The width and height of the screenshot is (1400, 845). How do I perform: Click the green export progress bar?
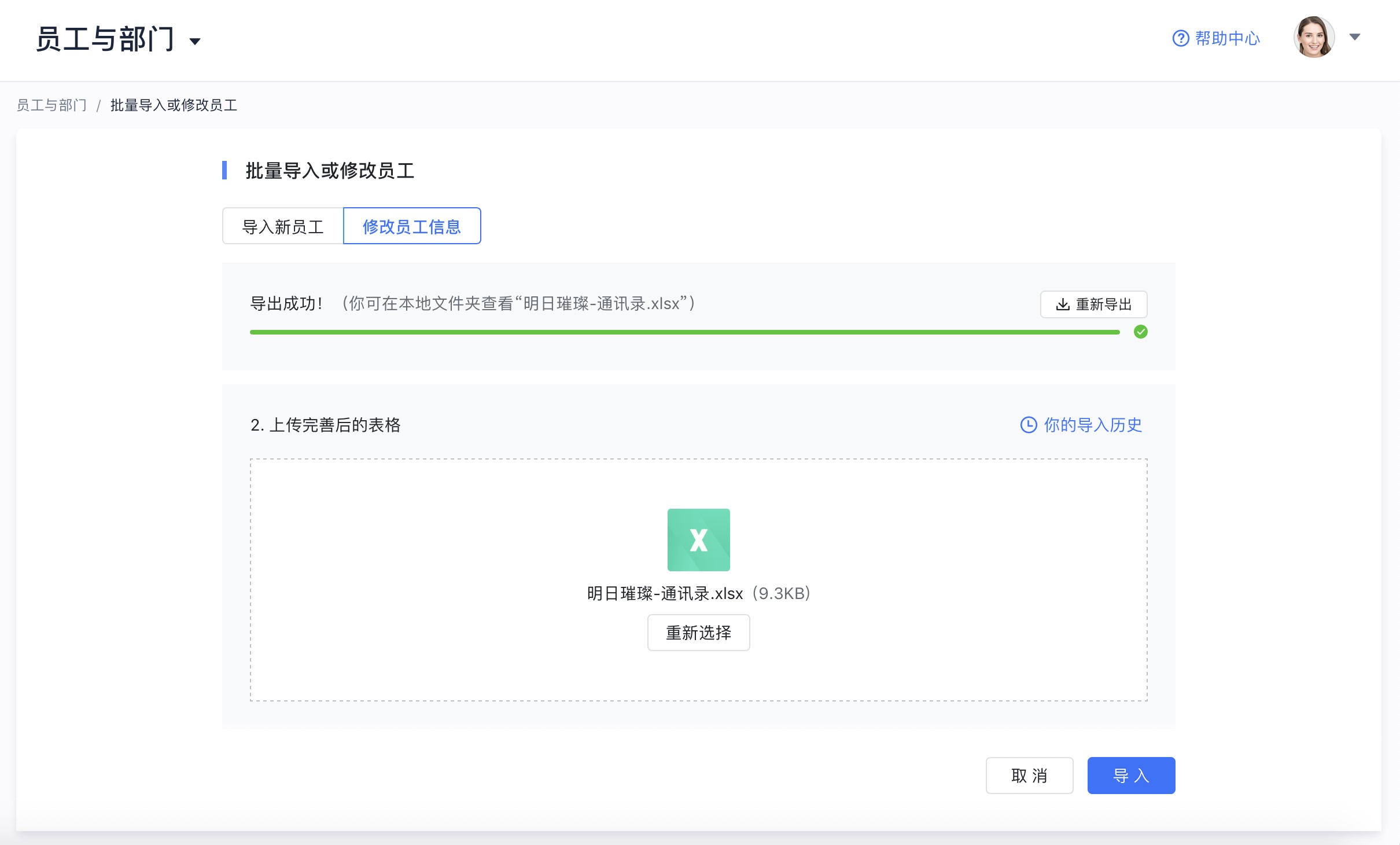coord(684,332)
